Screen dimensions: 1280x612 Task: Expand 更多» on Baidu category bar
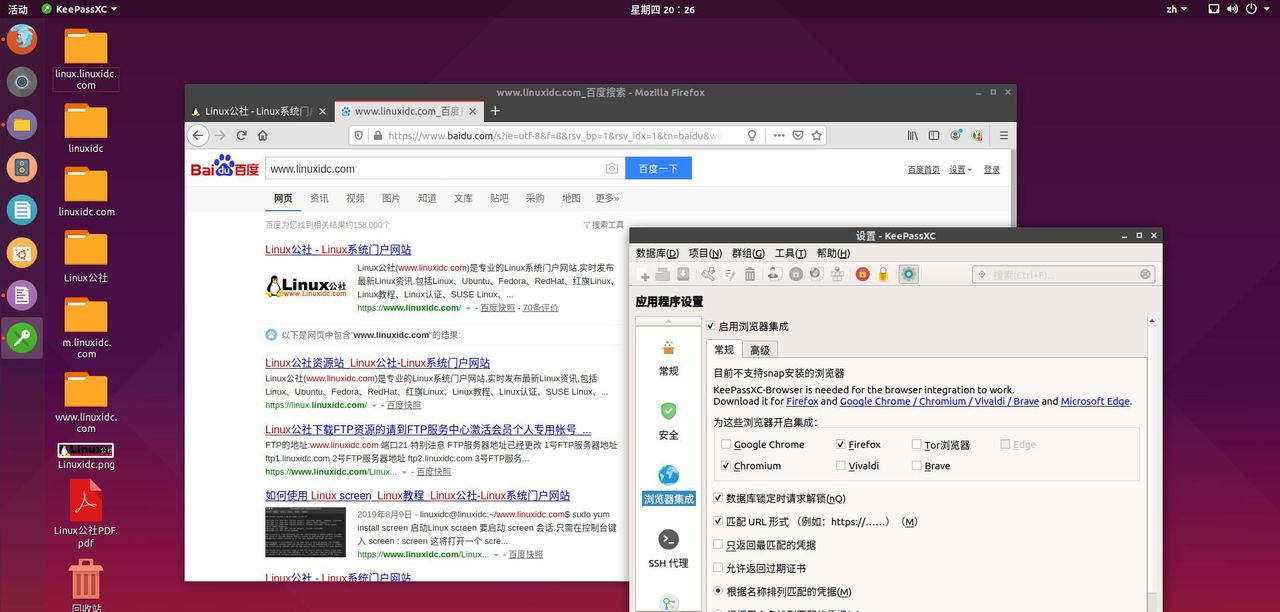pos(607,198)
